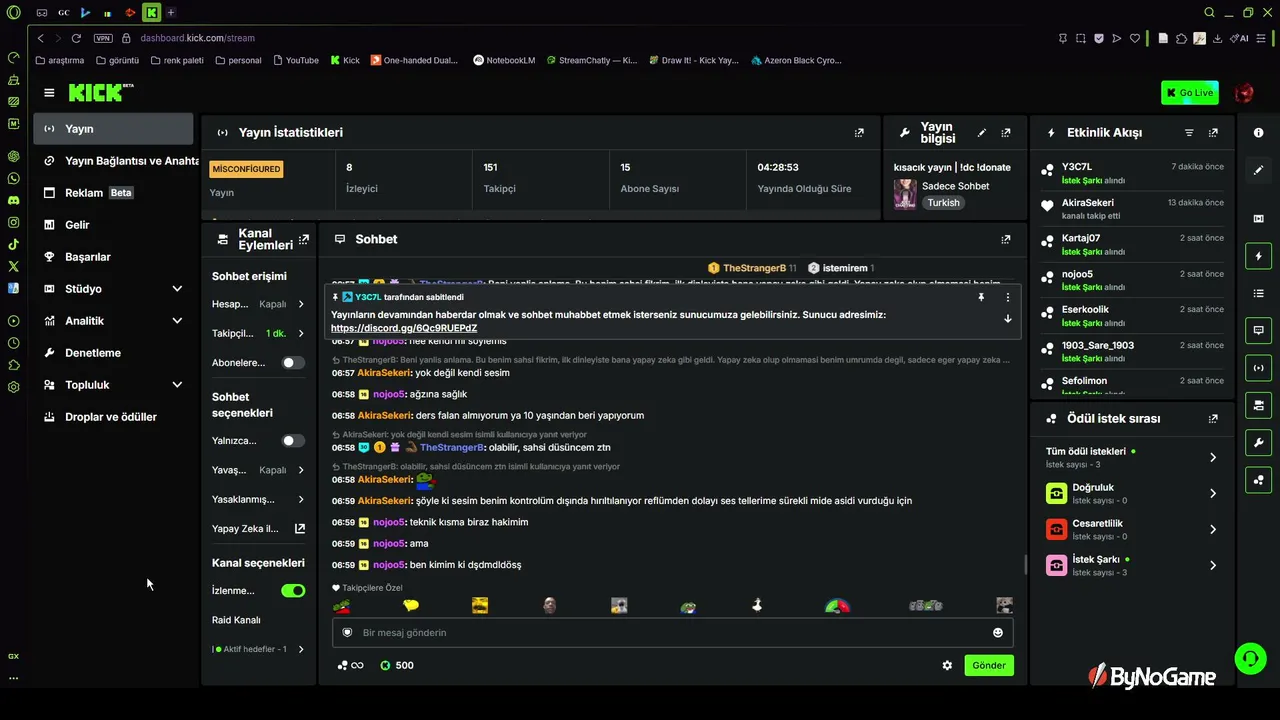Viewport: 1280px width, 720px height.
Task: Click the lightning bolt icon in right rail
Action: coord(1258,256)
